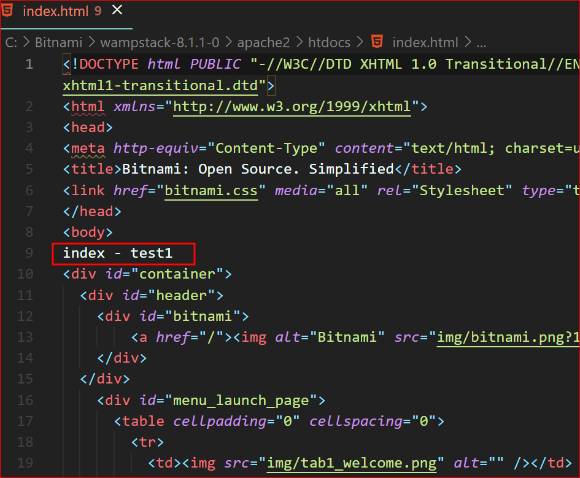Click the opening head tag on line 3
The height and width of the screenshot is (478, 580).
tap(88, 127)
